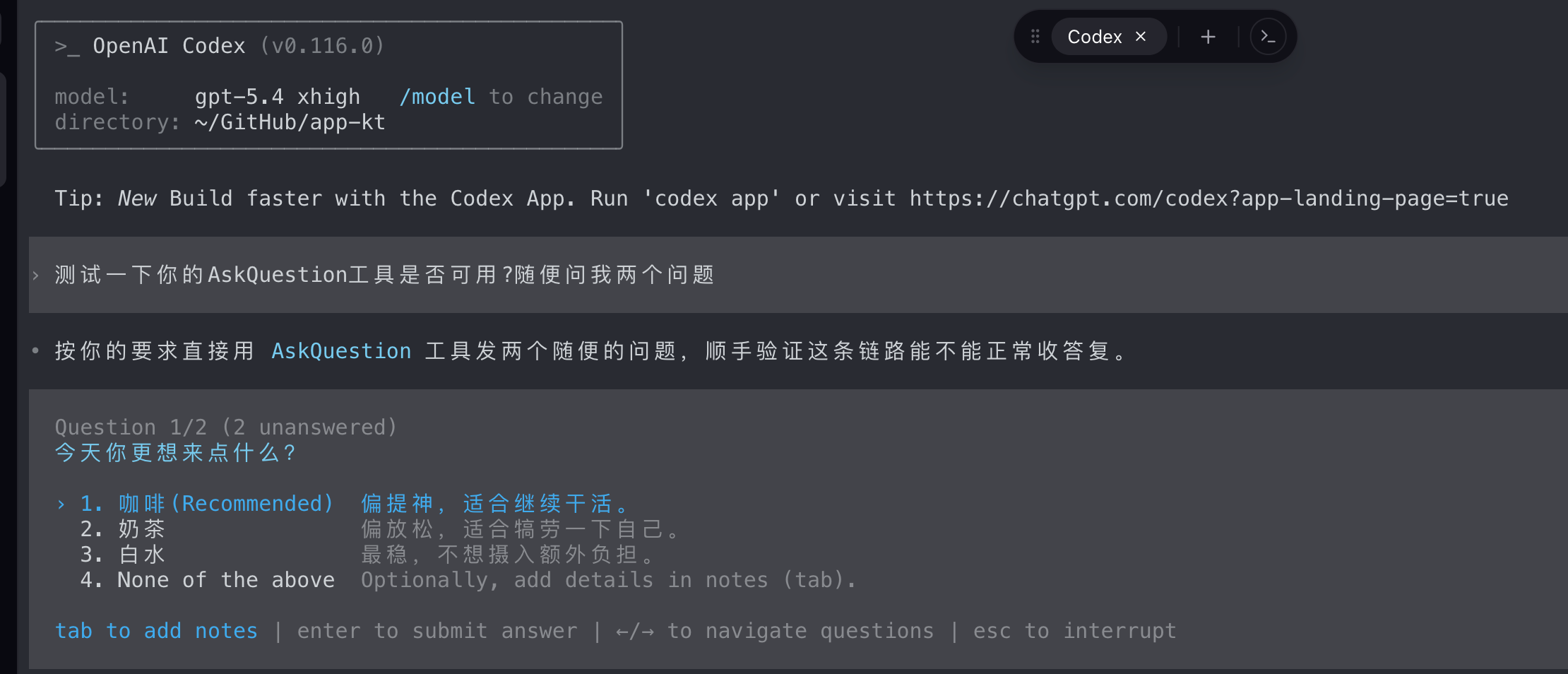Select option 1 咖啡 (Recommended)

click(206, 504)
